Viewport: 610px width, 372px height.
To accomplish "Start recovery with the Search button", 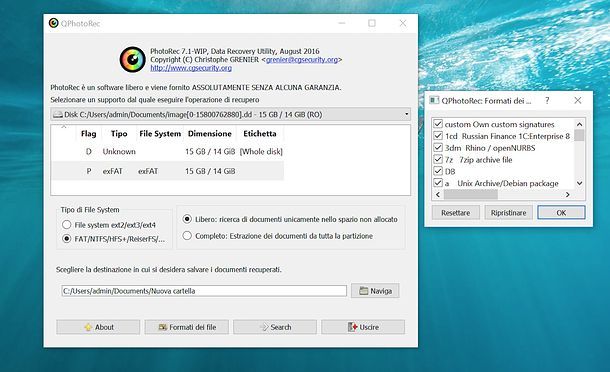I will pyautogui.click(x=275, y=327).
